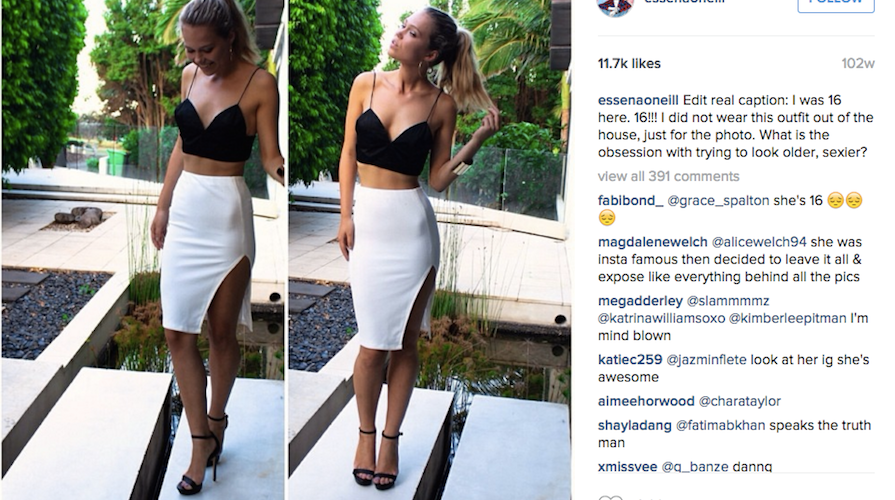
Task: Open the 102w post timestamp
Action: click(x=857, y=63)
